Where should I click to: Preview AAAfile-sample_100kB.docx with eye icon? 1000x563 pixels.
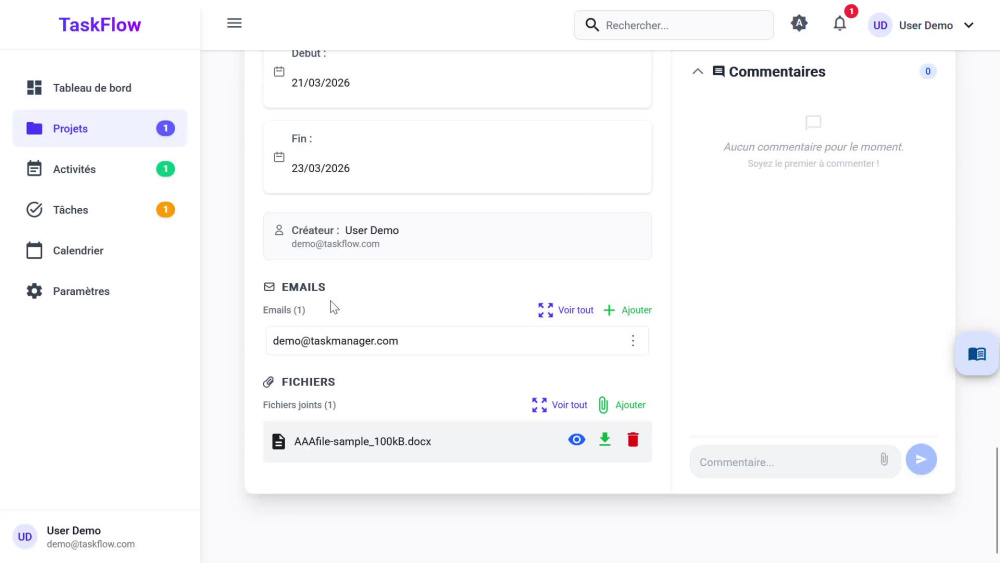pos(577,440)
